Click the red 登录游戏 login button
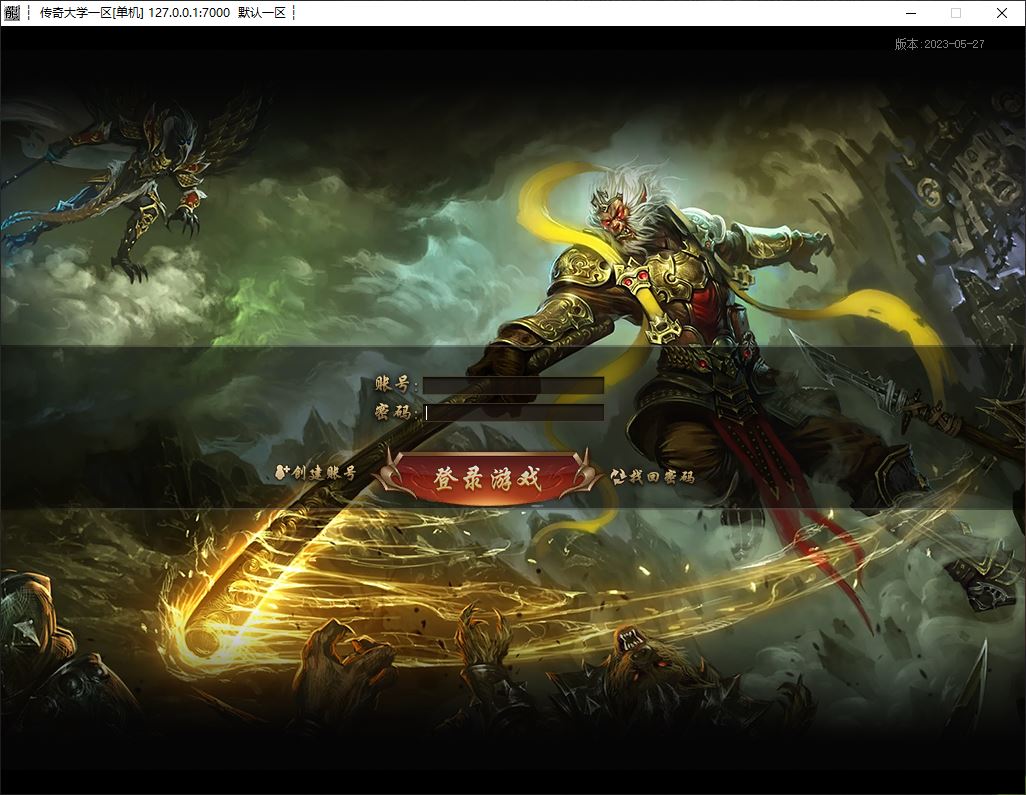The width and height of the screenshot is (1026, 795). pos(487,478)
